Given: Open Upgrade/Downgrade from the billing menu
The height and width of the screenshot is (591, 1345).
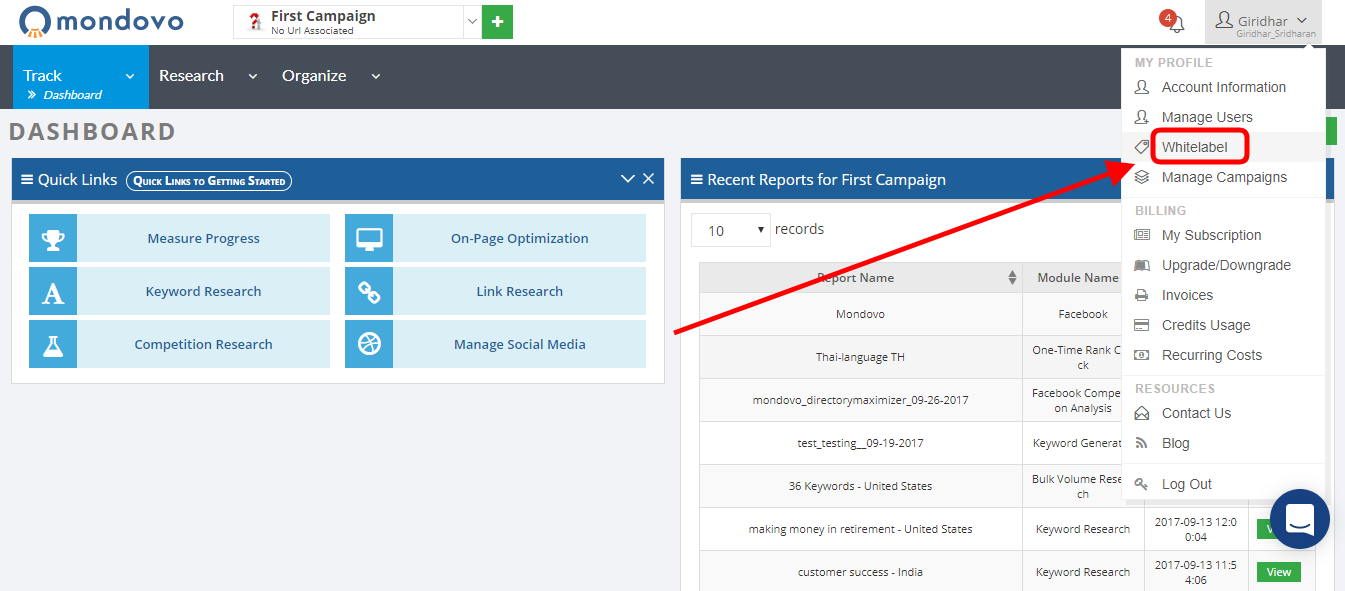Looking at the screenshot, I should click(1224, 265).
